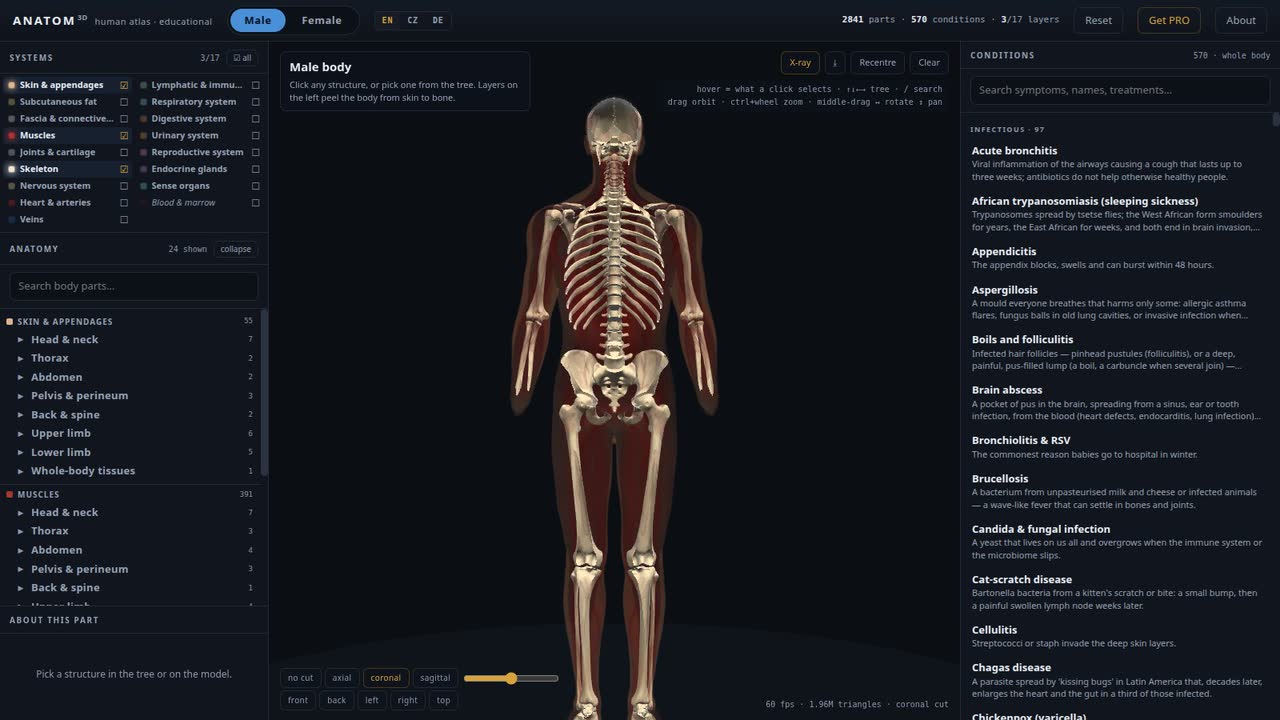The height and width of the screenshot is (720, 1280).
Task: Switch to the Female body model
Action: (322, 20)
